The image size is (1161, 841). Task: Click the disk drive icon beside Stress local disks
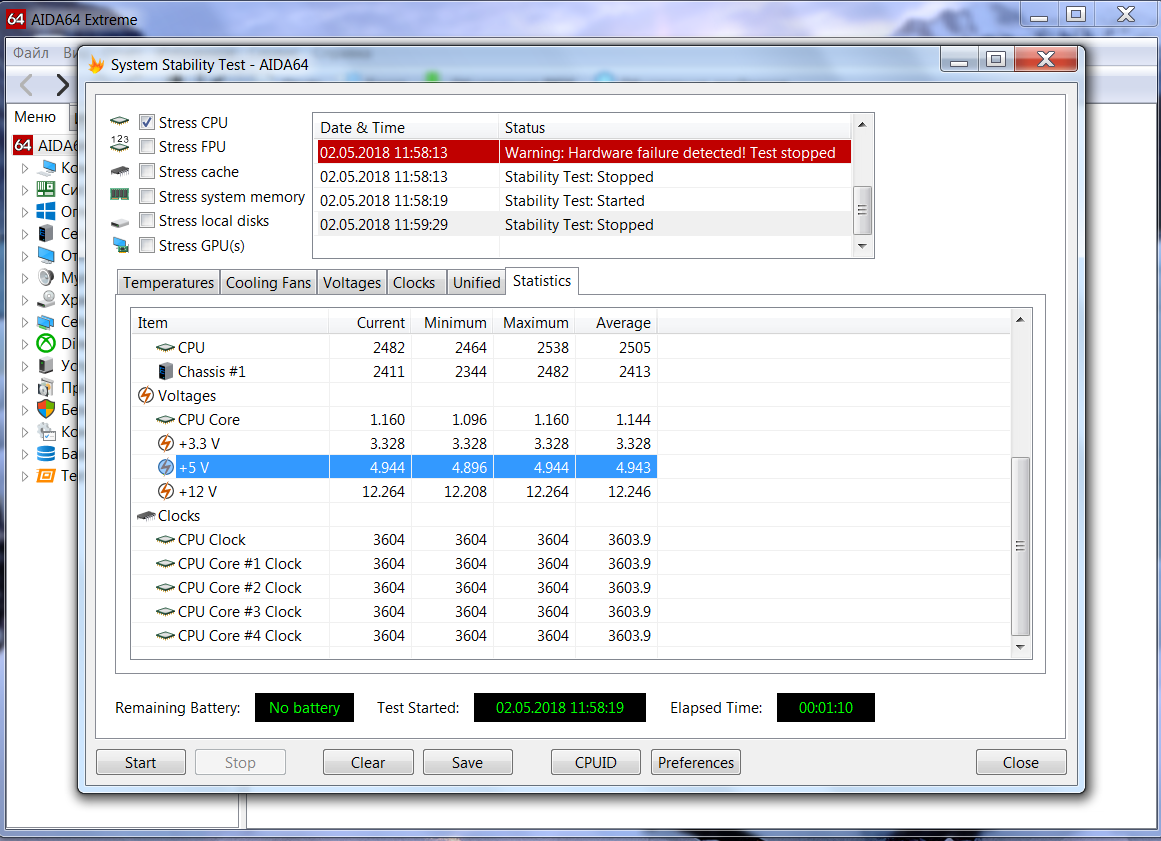tap(119, 222)
